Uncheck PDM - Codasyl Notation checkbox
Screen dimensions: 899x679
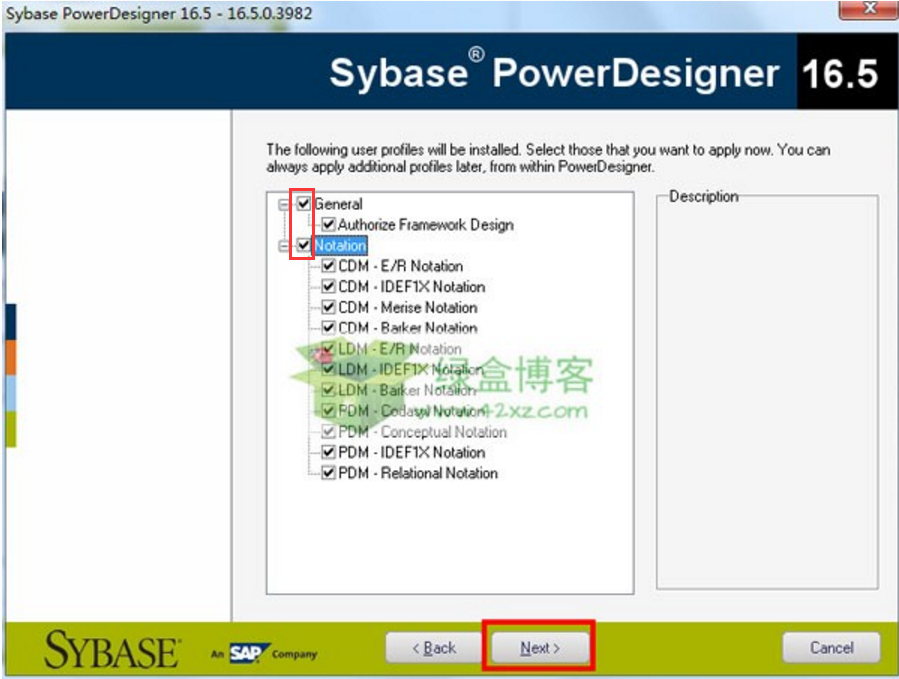point(328,411)
